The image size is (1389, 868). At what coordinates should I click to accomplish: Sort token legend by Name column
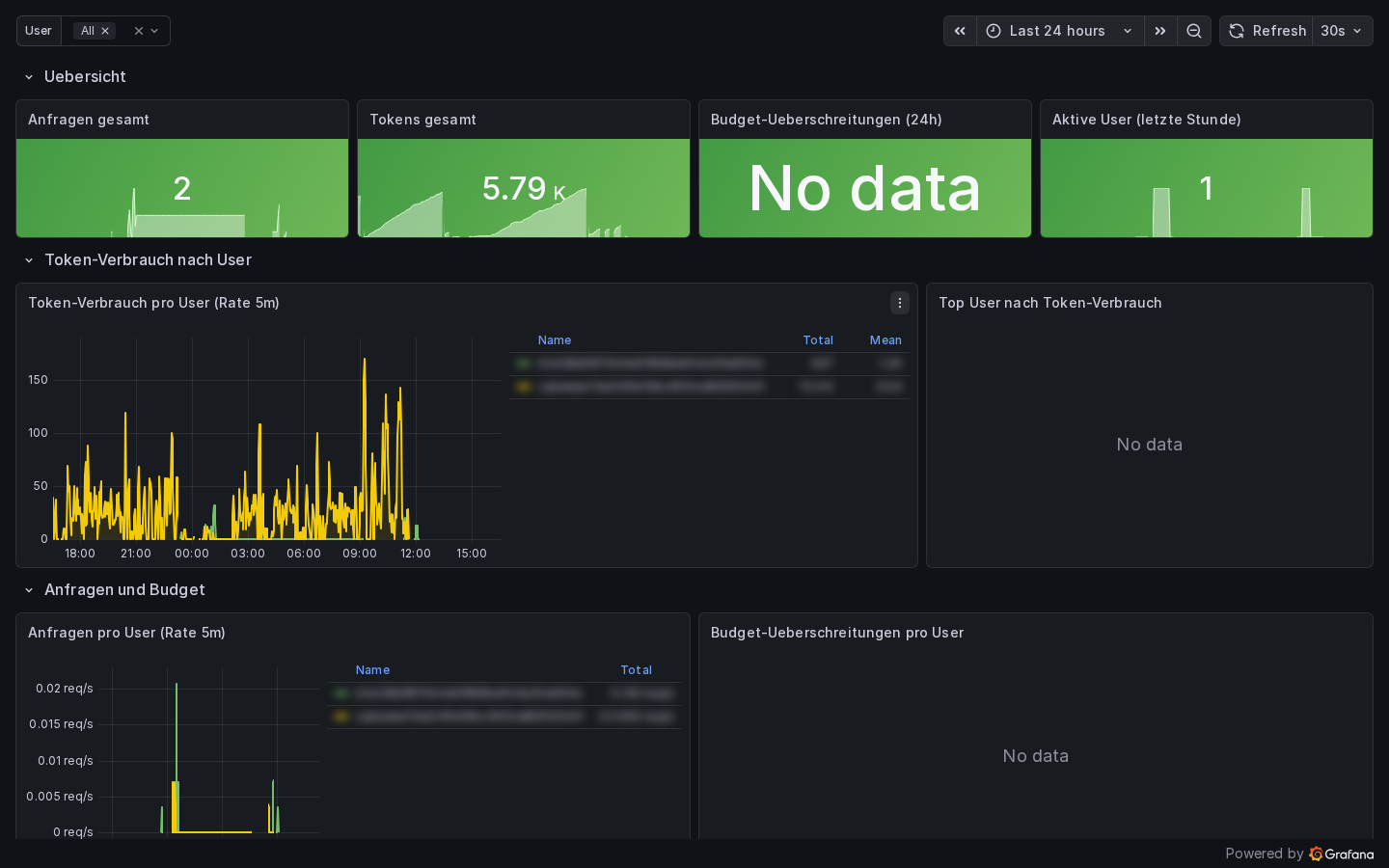click(555, 340)
